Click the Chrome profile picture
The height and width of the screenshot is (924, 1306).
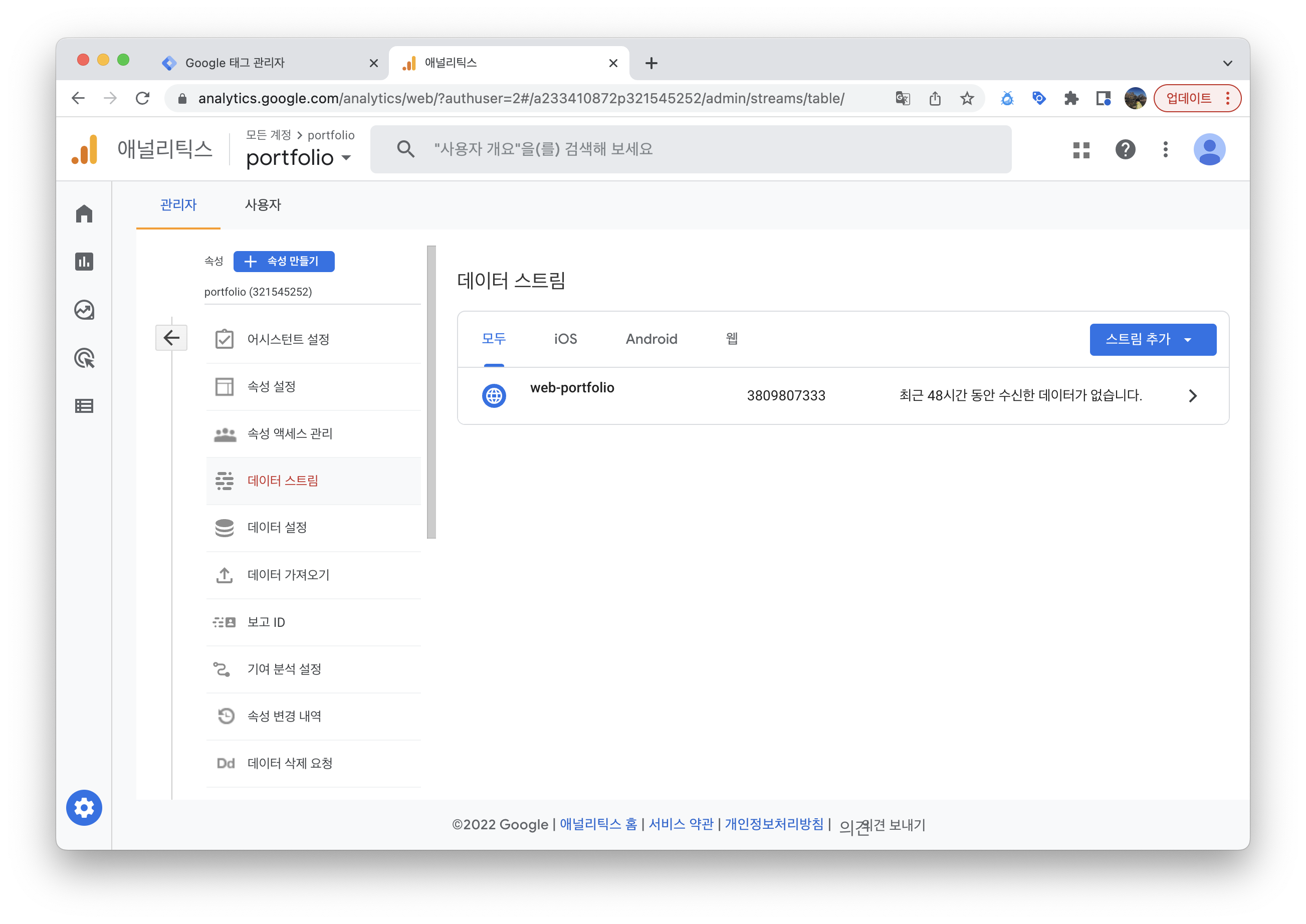1135,98
